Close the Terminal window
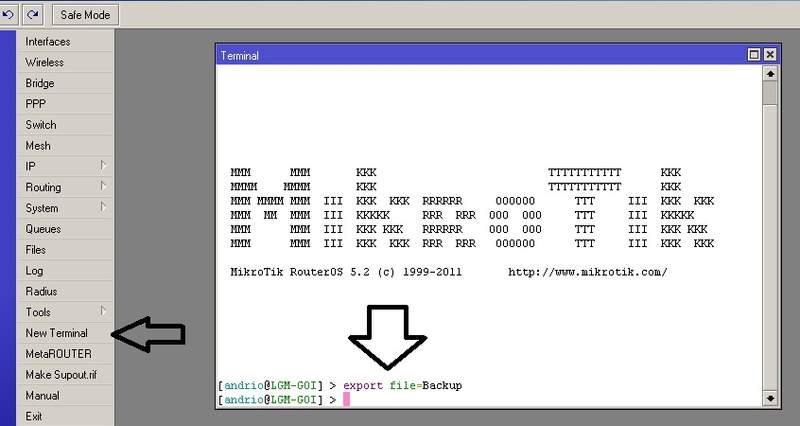 (770, 55)
